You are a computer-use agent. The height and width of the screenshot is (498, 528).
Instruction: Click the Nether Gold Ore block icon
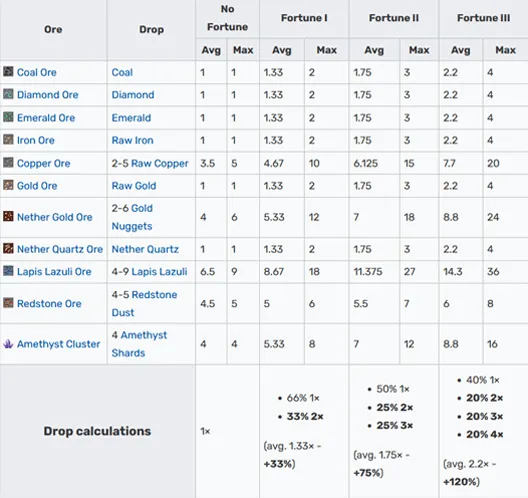[x=8, y=216]
